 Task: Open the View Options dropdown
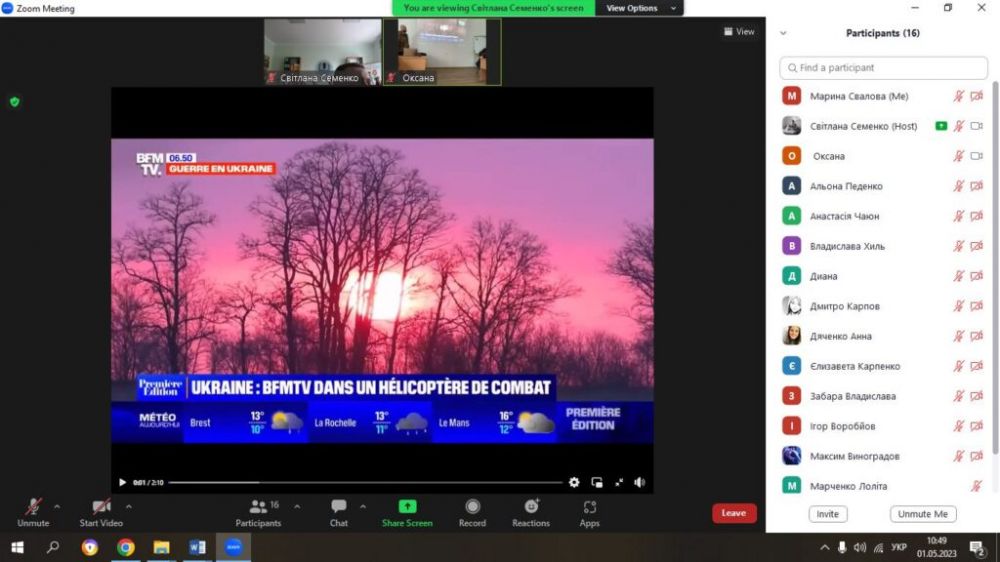(639, 8)
